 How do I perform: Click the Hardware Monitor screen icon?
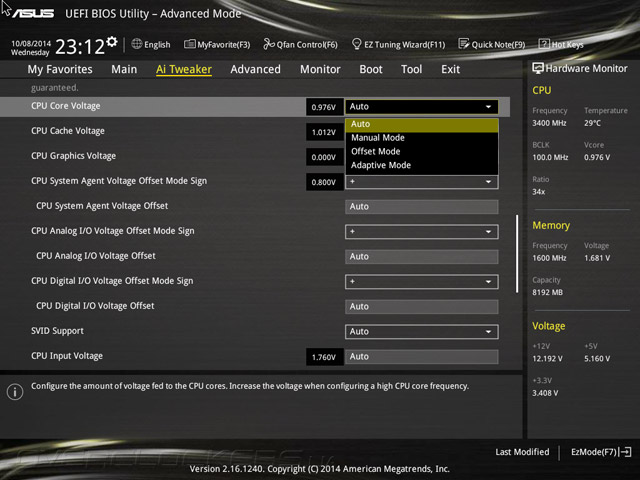point(538,68)
